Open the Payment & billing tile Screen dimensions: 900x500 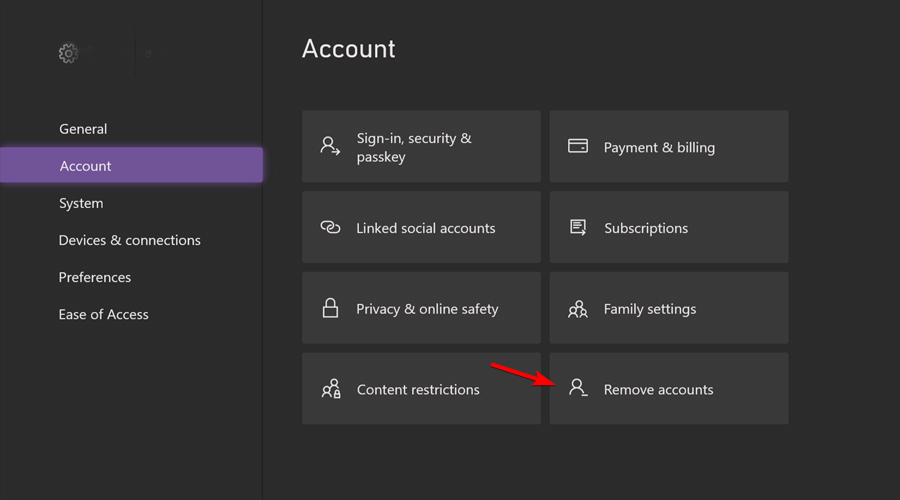pos(669,146)
